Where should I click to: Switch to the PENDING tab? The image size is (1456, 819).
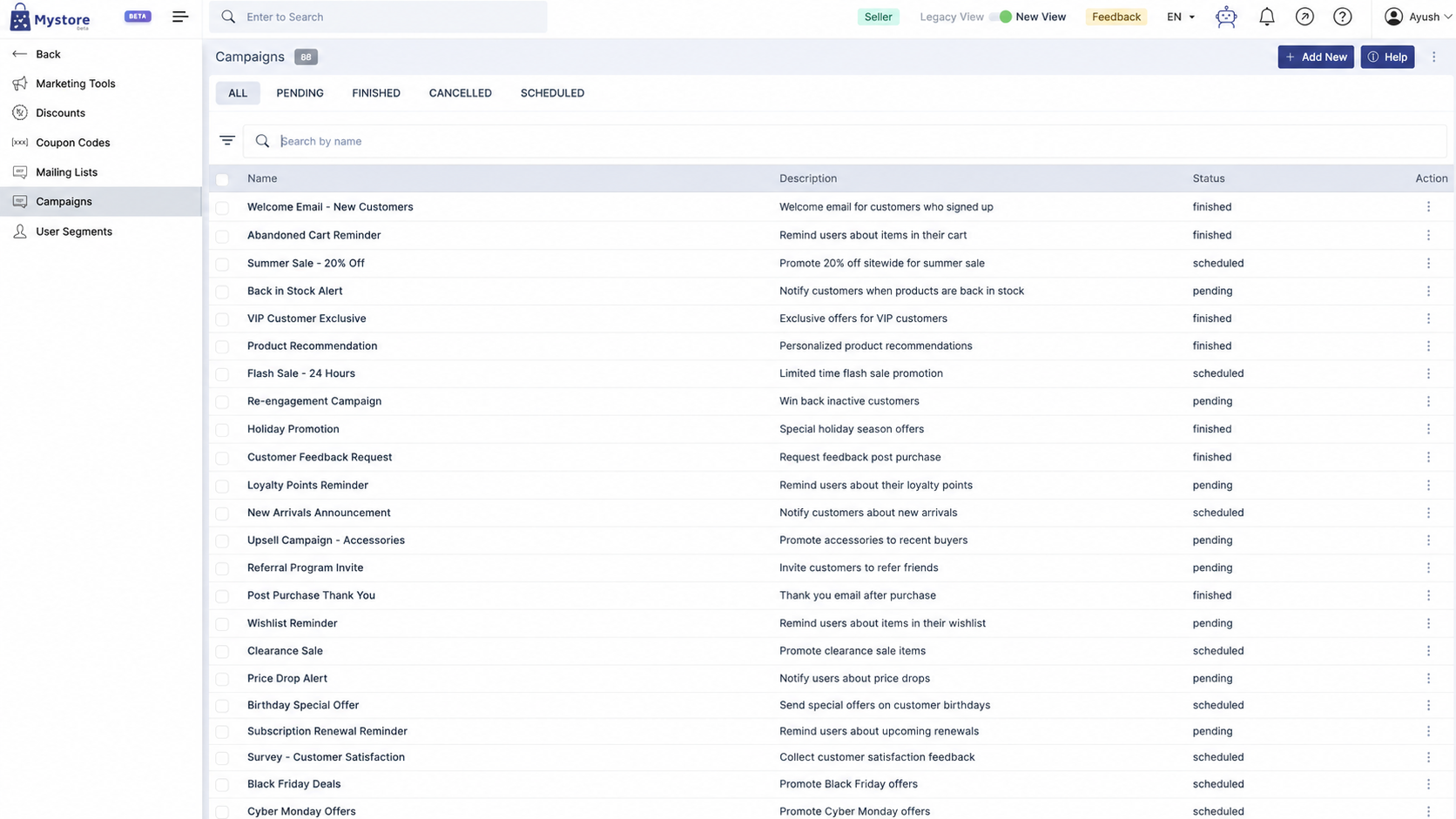(x=300, y=93)
